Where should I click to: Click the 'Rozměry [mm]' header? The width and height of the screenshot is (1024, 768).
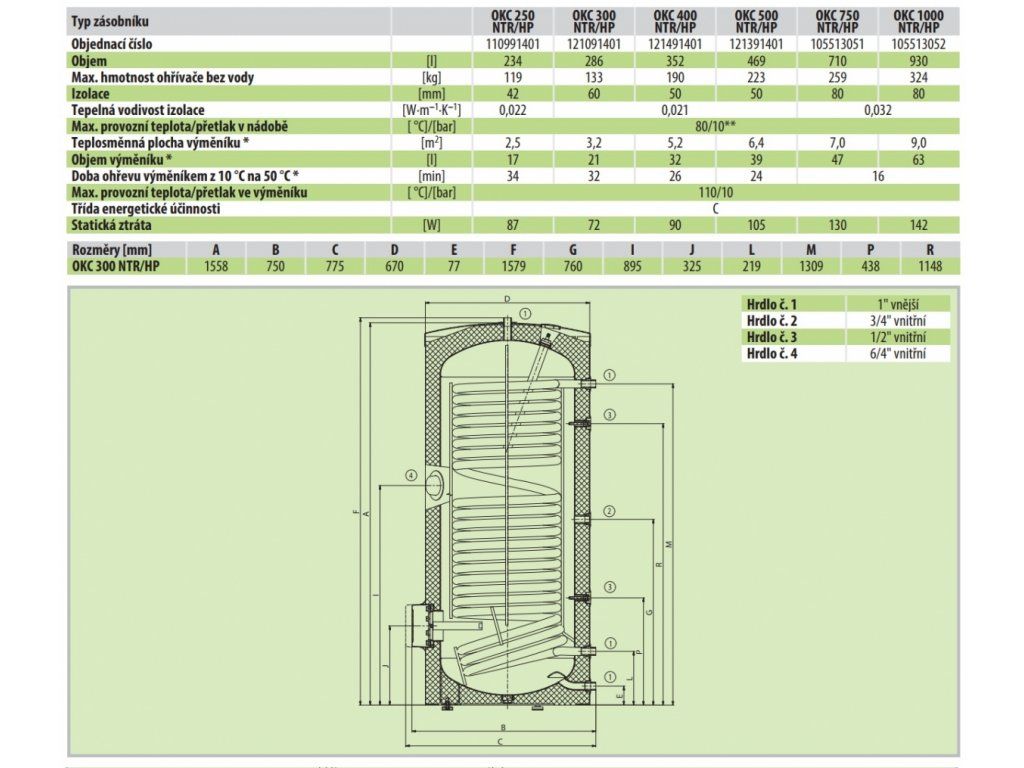(112, 249)
